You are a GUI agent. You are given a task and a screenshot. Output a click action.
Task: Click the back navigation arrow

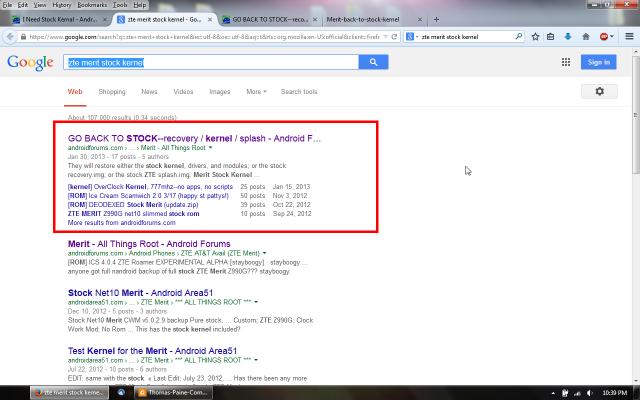pyautogui.click(x=10, y=37)
